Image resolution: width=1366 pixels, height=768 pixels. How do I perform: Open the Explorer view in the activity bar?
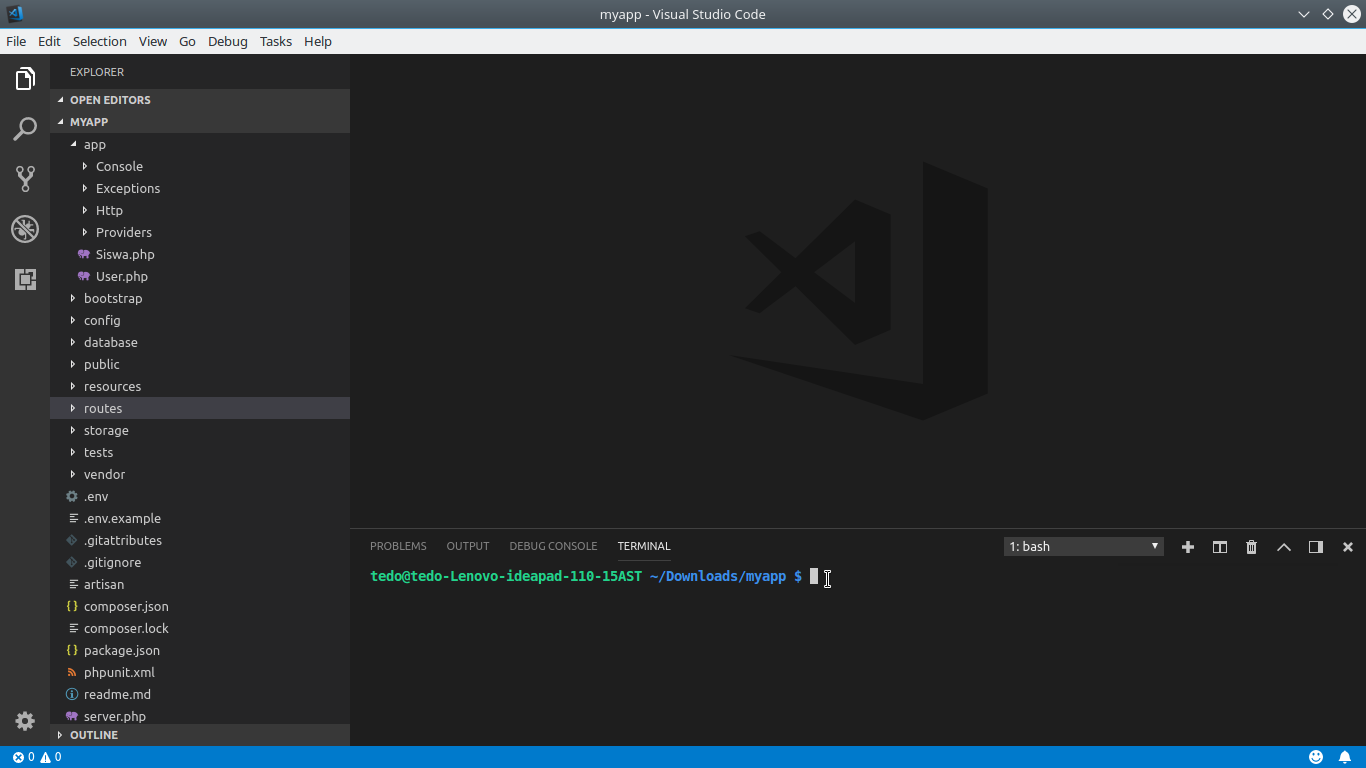(x=25, y=79)
